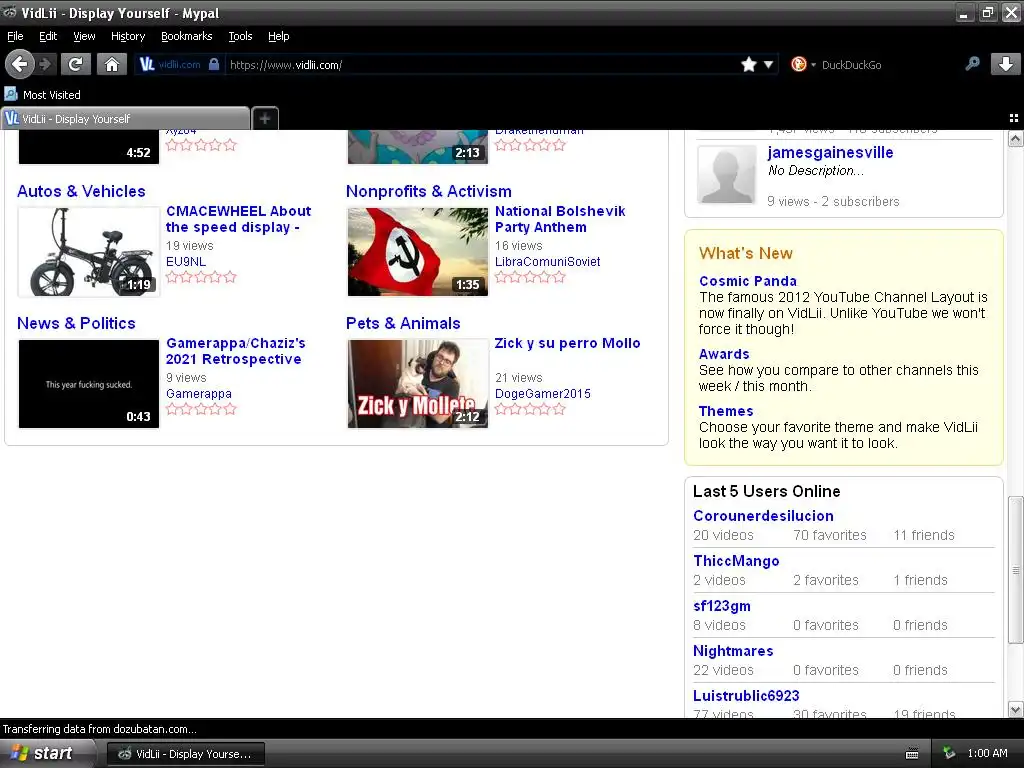Click star rating under Gamerappa video

[201, 409]
